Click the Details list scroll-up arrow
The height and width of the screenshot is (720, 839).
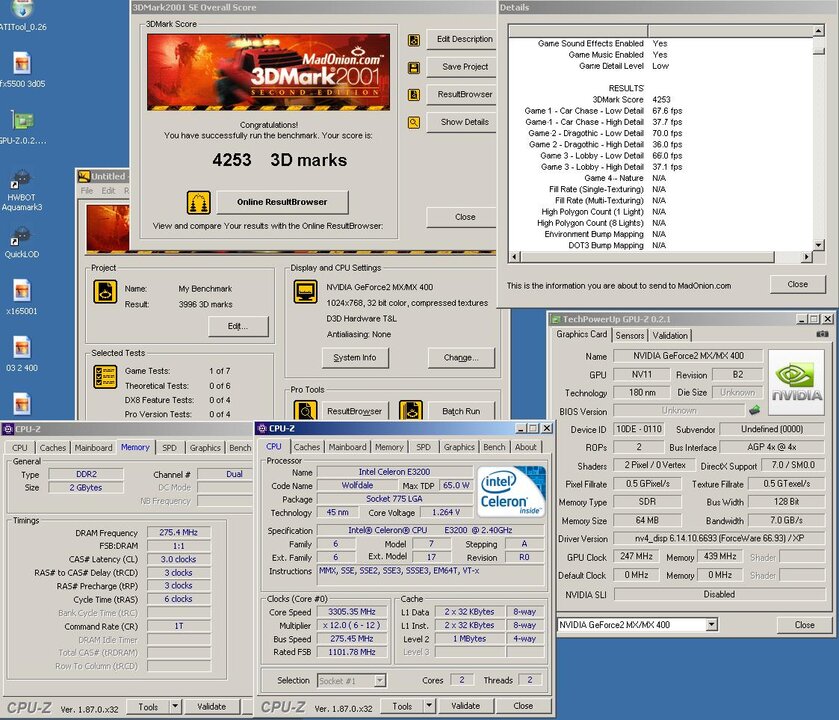(x=818, y=30)
